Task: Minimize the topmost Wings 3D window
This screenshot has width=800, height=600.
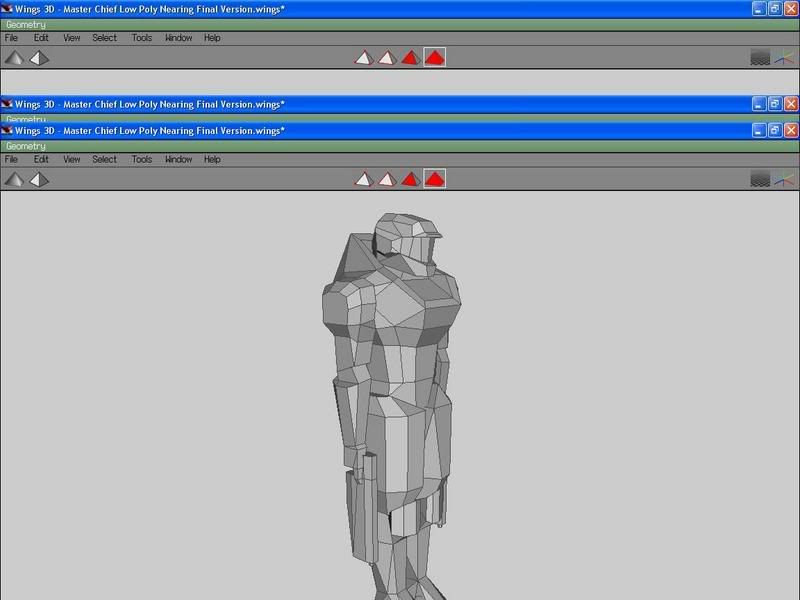Action: coord(759,9)
